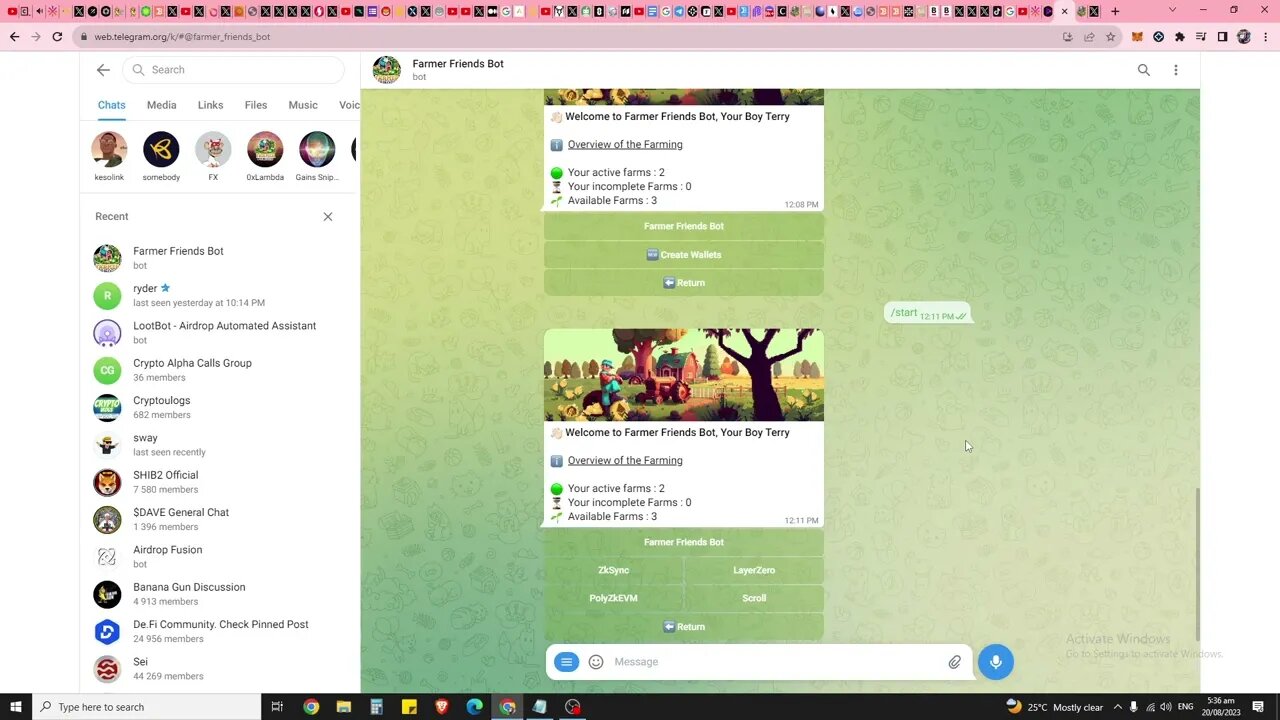Image resolution: width=1280 pixels, height=720 pixels.
Task: Open De.Fi Community chat
Action: [x=219, y=631]
